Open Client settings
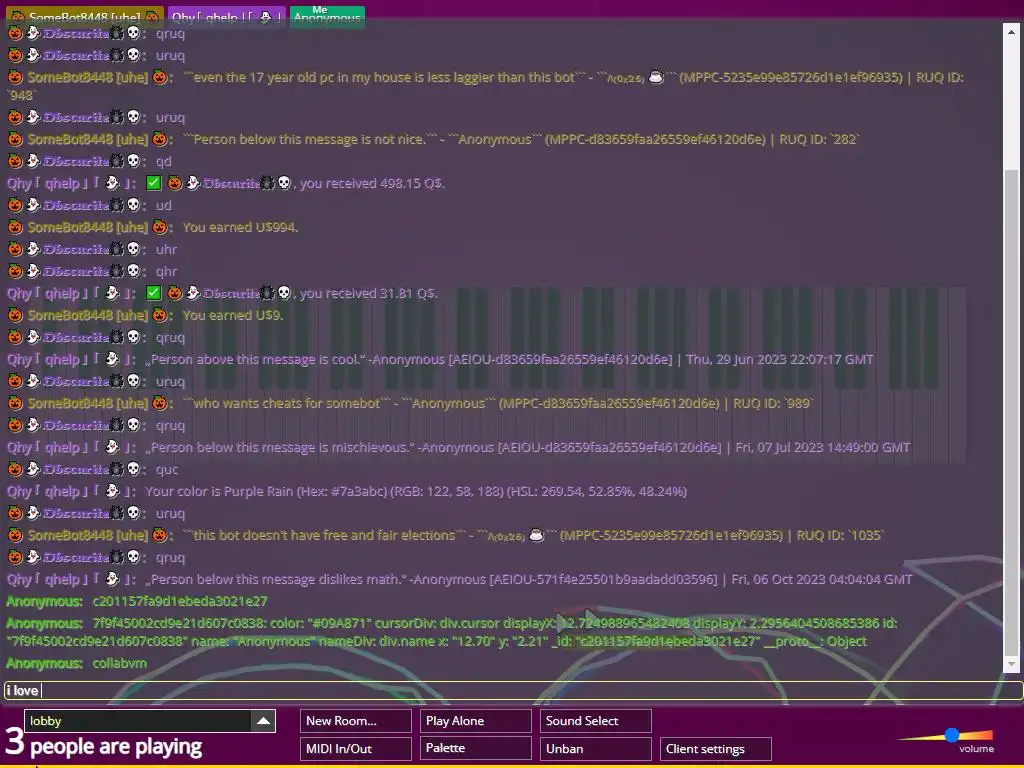Image resolution: width=1024 pixels, height=768 pixels. (716, 748)
